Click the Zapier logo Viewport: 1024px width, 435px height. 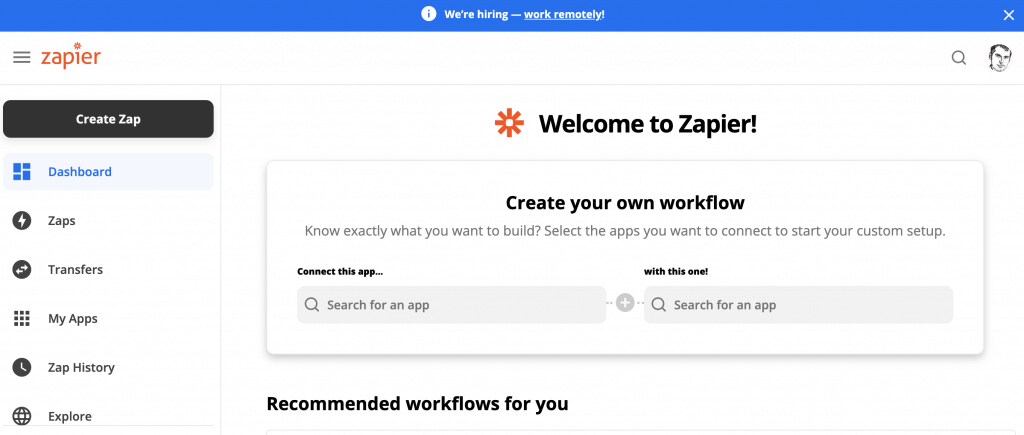(71, 56)
